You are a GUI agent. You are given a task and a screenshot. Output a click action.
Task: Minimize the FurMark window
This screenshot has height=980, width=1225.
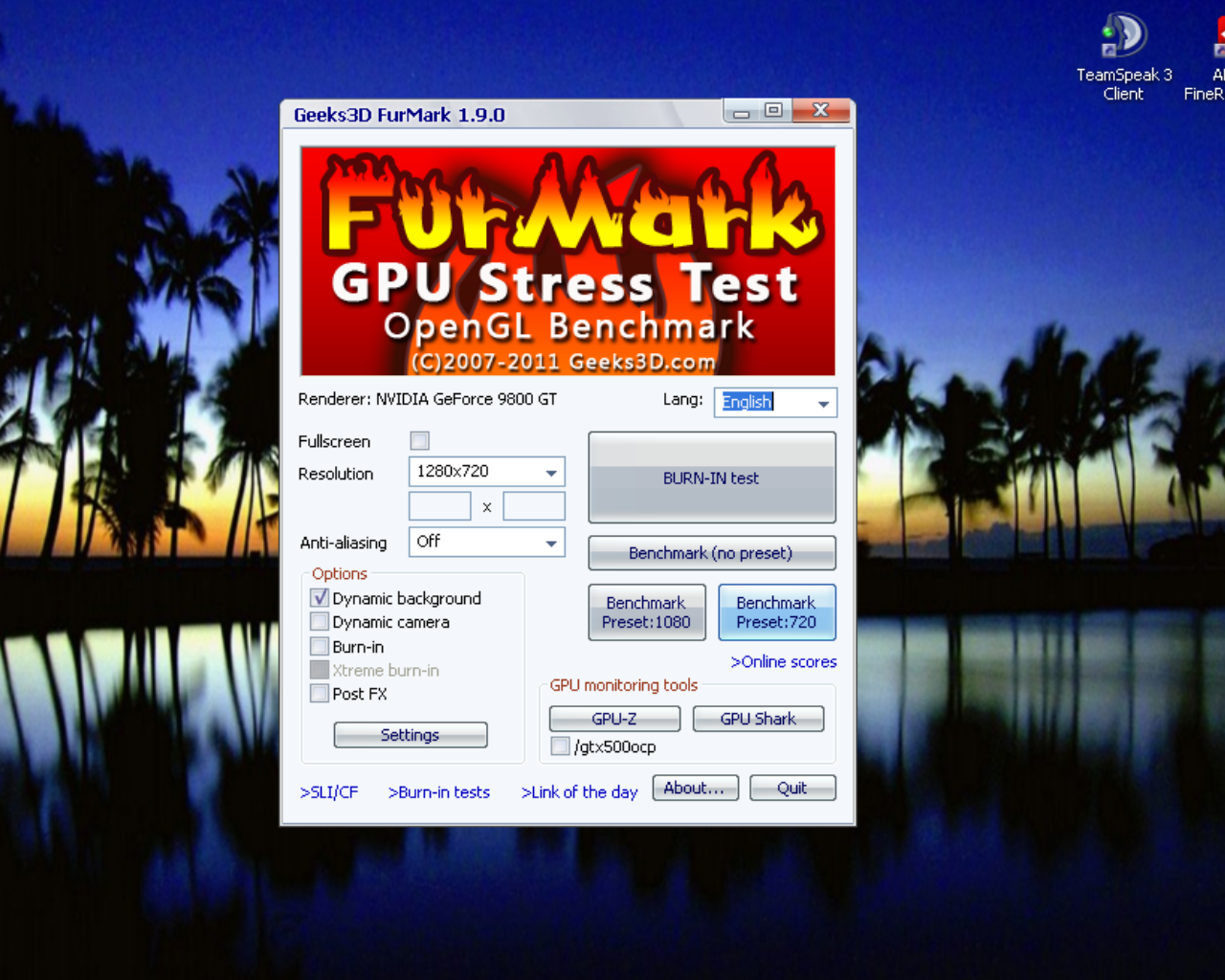[740, 112]
